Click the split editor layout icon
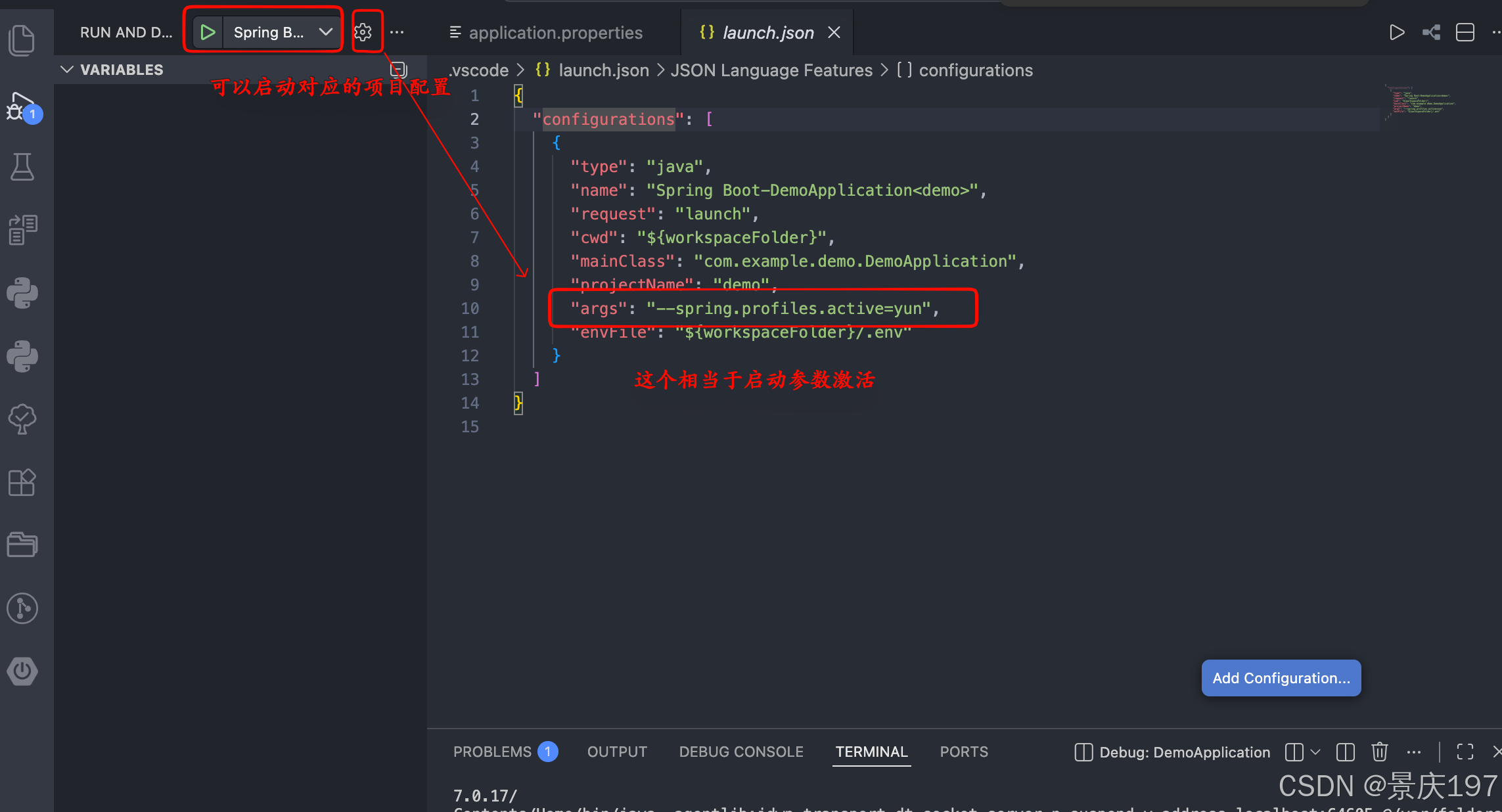Image resolution: width=1502 pixels, height=812 pixels. tap(1465, 32)
